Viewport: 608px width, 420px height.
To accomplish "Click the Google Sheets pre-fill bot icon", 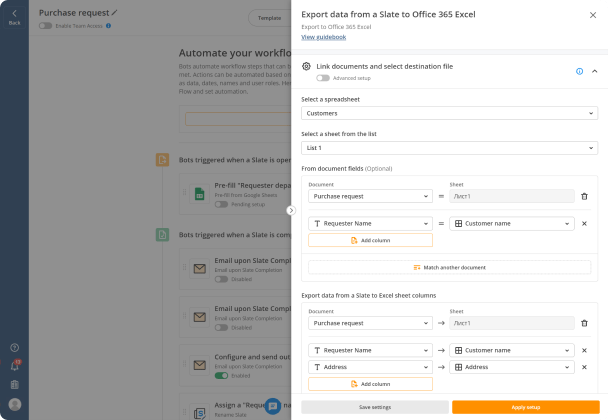I will coord(199,194).
